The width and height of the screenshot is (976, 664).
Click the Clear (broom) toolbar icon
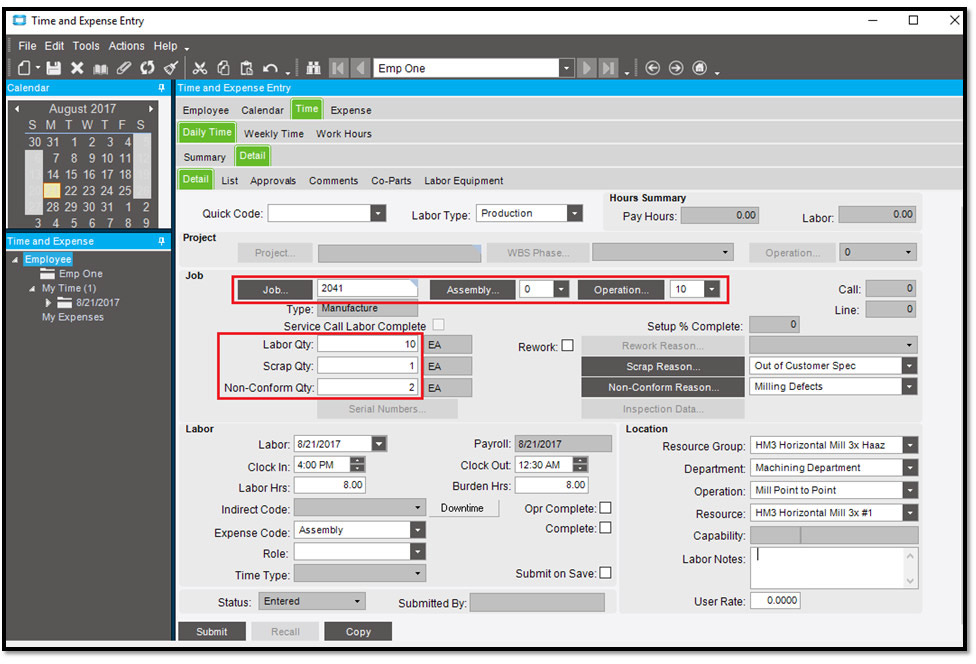170,67
